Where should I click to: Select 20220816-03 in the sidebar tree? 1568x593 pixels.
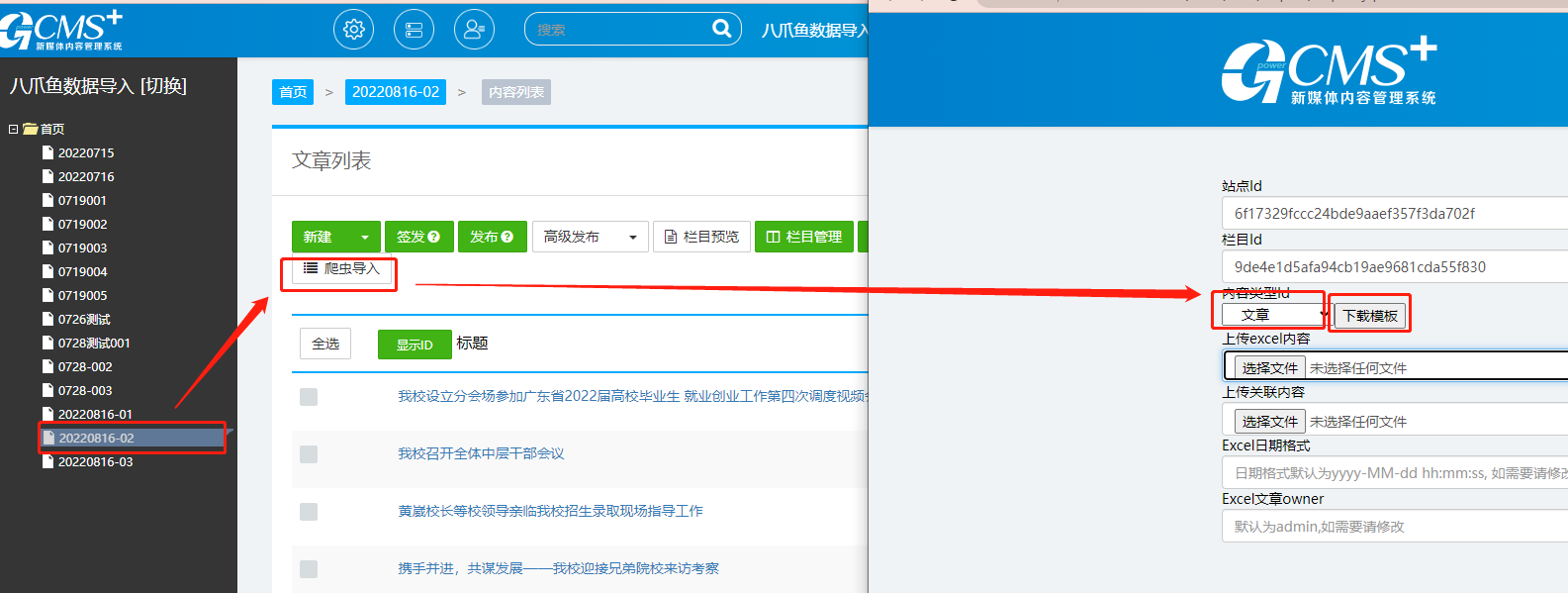pos(95,462)
